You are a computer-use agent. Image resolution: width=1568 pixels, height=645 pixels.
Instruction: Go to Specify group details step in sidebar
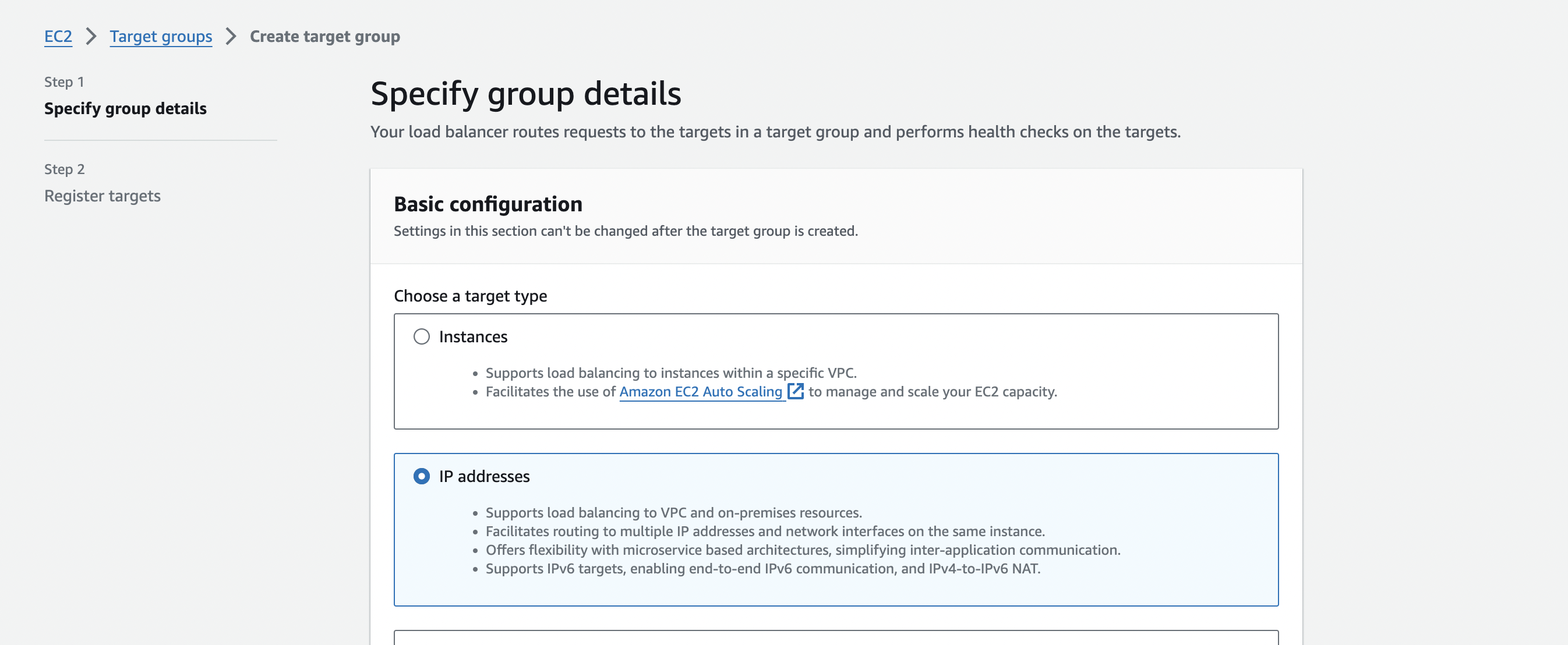pyautogui.click(x=125, y=108)
